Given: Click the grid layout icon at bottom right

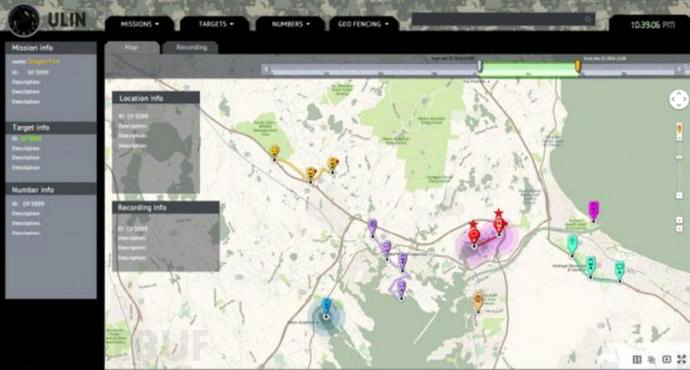Looking at the screenshot, I should click(x=637, y=359).
